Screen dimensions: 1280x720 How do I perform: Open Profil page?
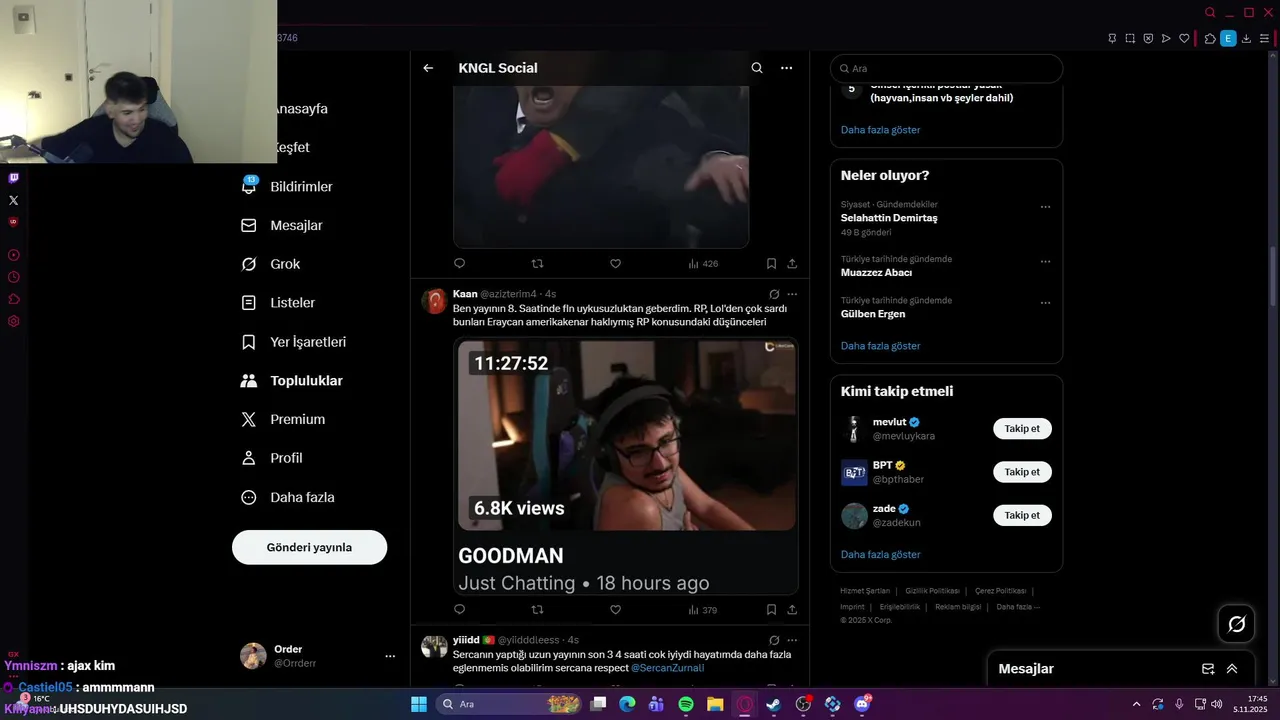[272, 458]
